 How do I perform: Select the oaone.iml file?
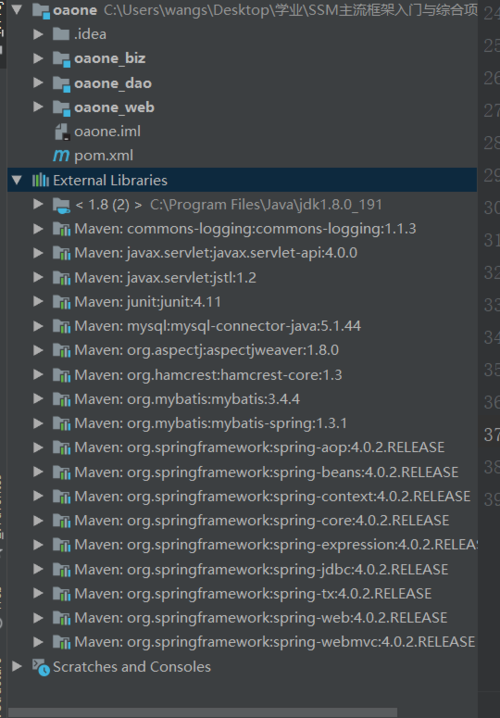point(107,131)
